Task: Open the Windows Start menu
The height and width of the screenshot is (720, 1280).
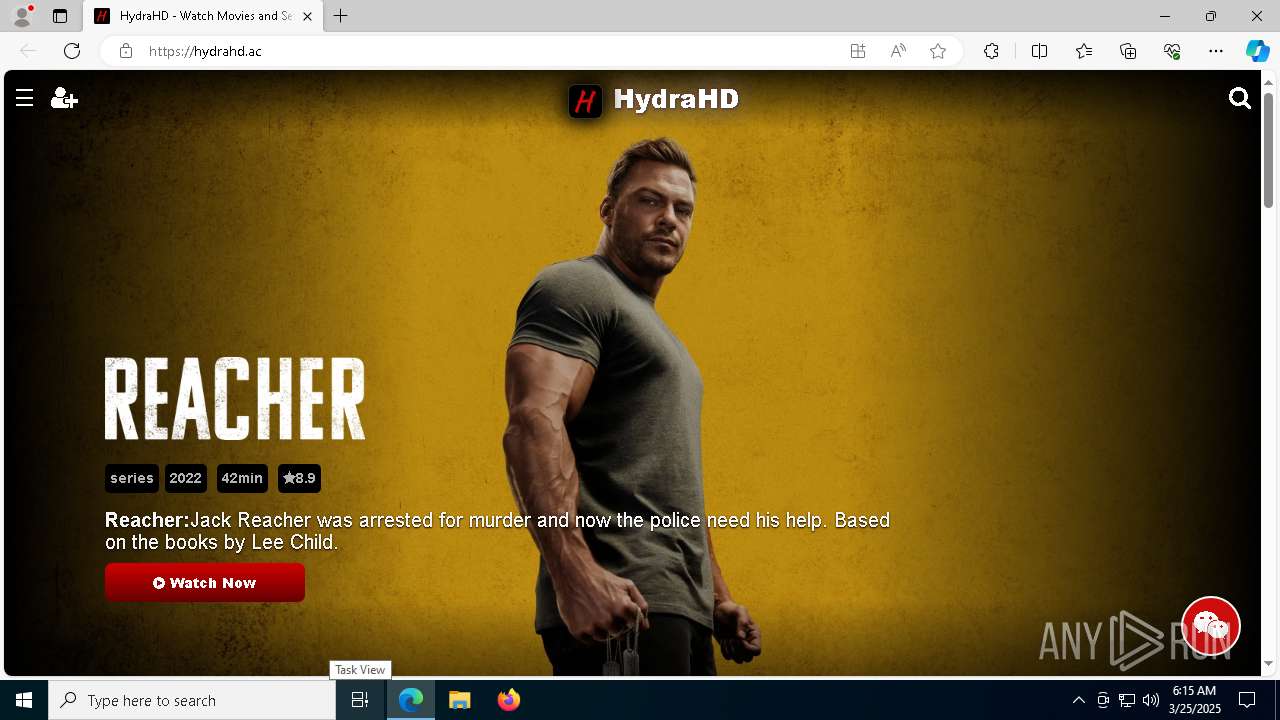Action: click(x=24, y=700)
